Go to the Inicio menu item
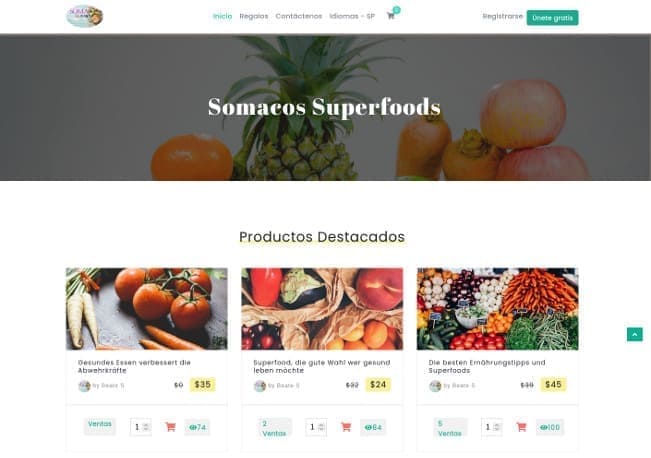651x458 pixels. tap(223, 16)
